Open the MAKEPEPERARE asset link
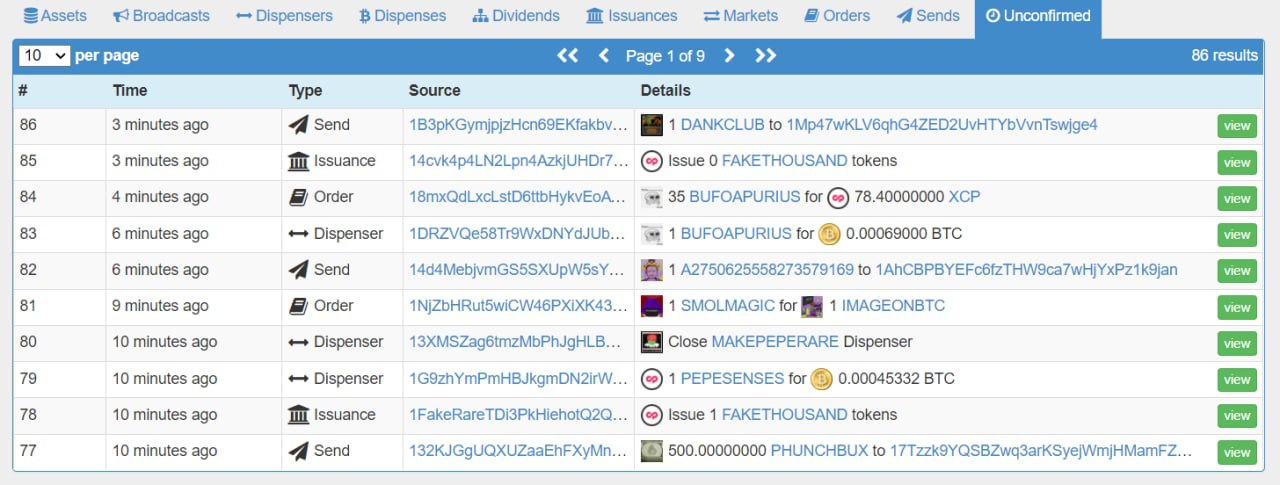Viewport: 1280px width, 485px height. (x=775, y=342)
